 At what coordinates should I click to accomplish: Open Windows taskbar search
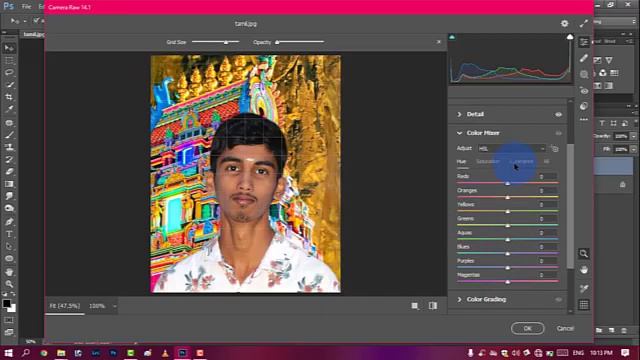pos(26,353)
